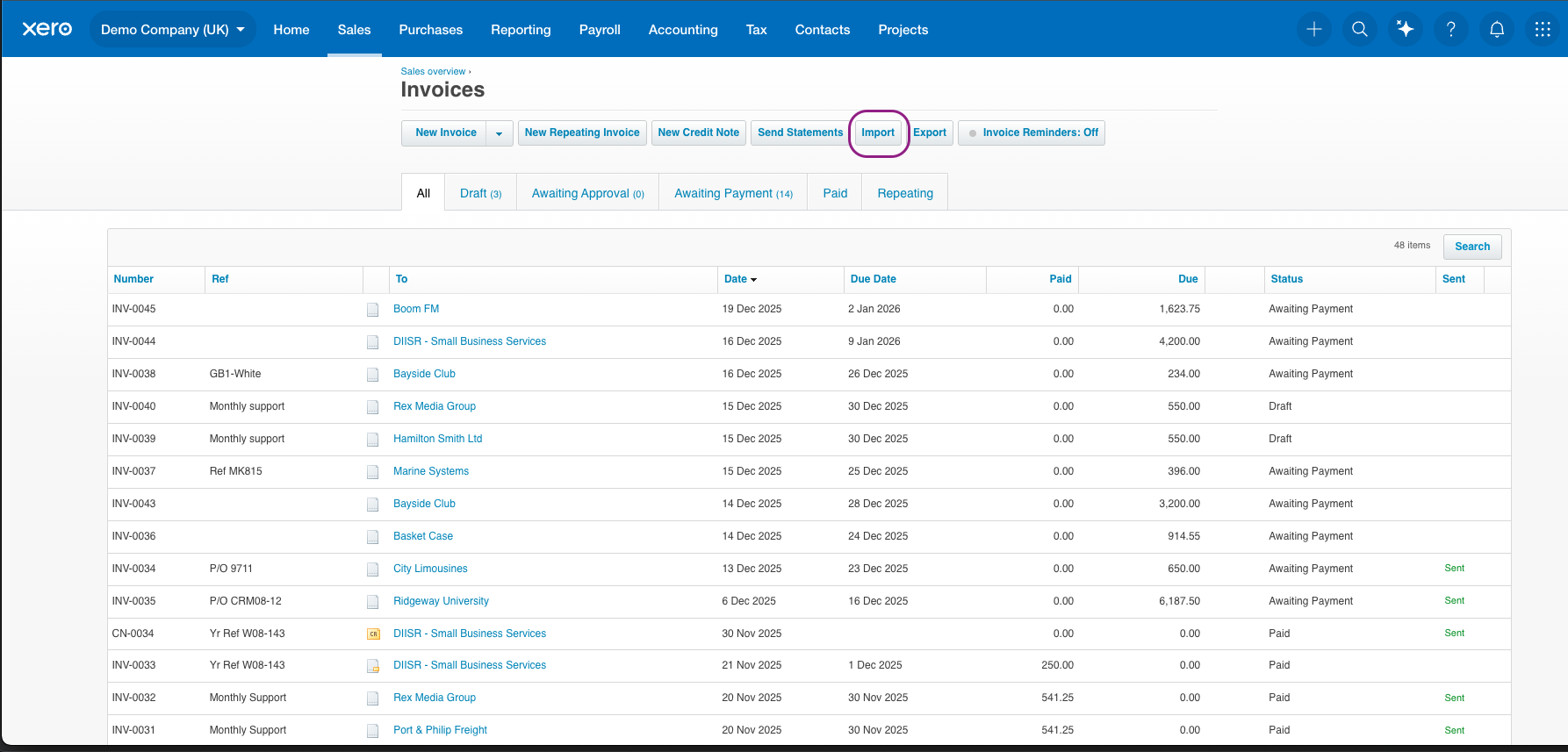The width and height of the screenshot is (1568, 752).
Task: Sort by Date column header
Action: pos(740,279)
